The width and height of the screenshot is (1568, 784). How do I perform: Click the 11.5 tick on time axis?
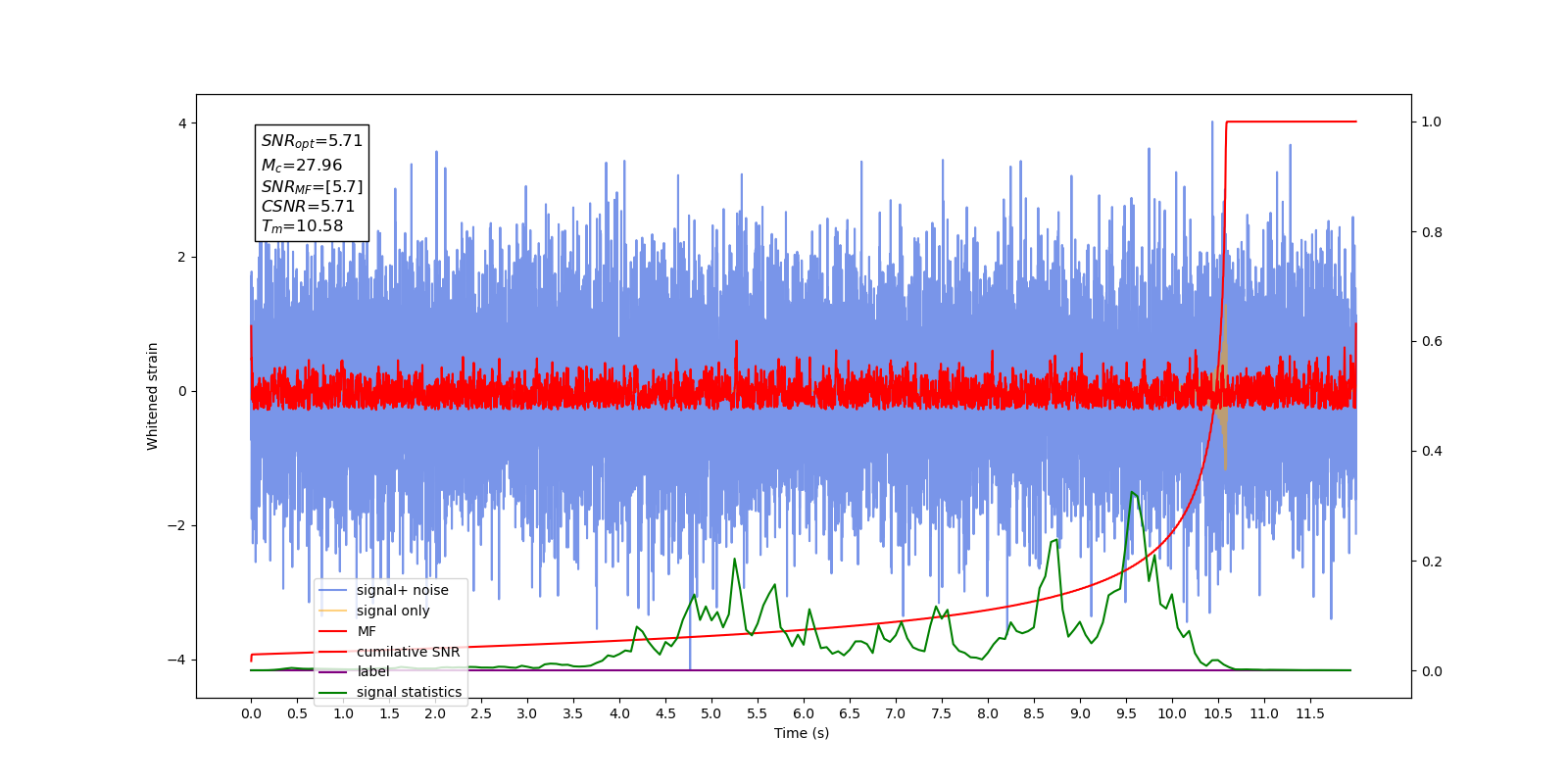(x=1310, y=713)
